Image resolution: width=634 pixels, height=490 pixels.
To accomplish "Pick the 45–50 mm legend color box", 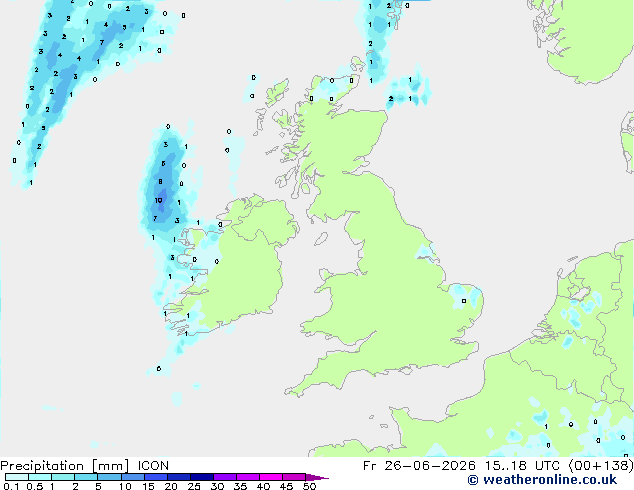I will point(294,477).
